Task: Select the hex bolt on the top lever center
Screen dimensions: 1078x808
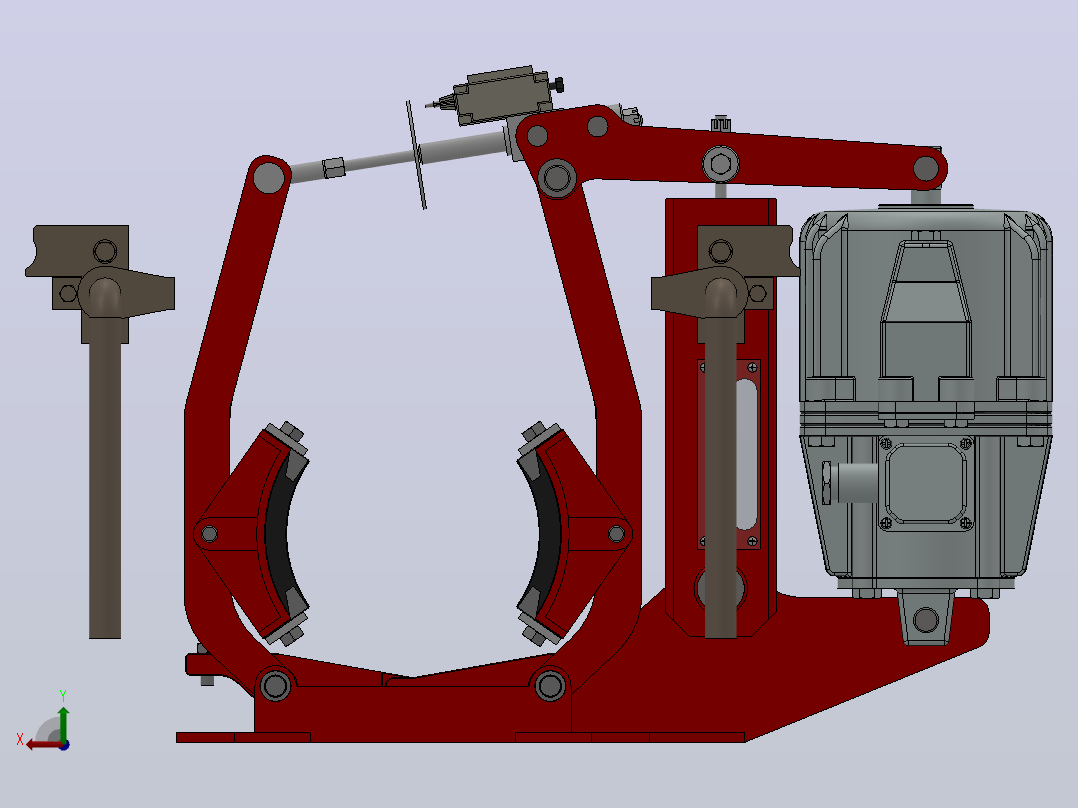Action: [x=720, y=164]
